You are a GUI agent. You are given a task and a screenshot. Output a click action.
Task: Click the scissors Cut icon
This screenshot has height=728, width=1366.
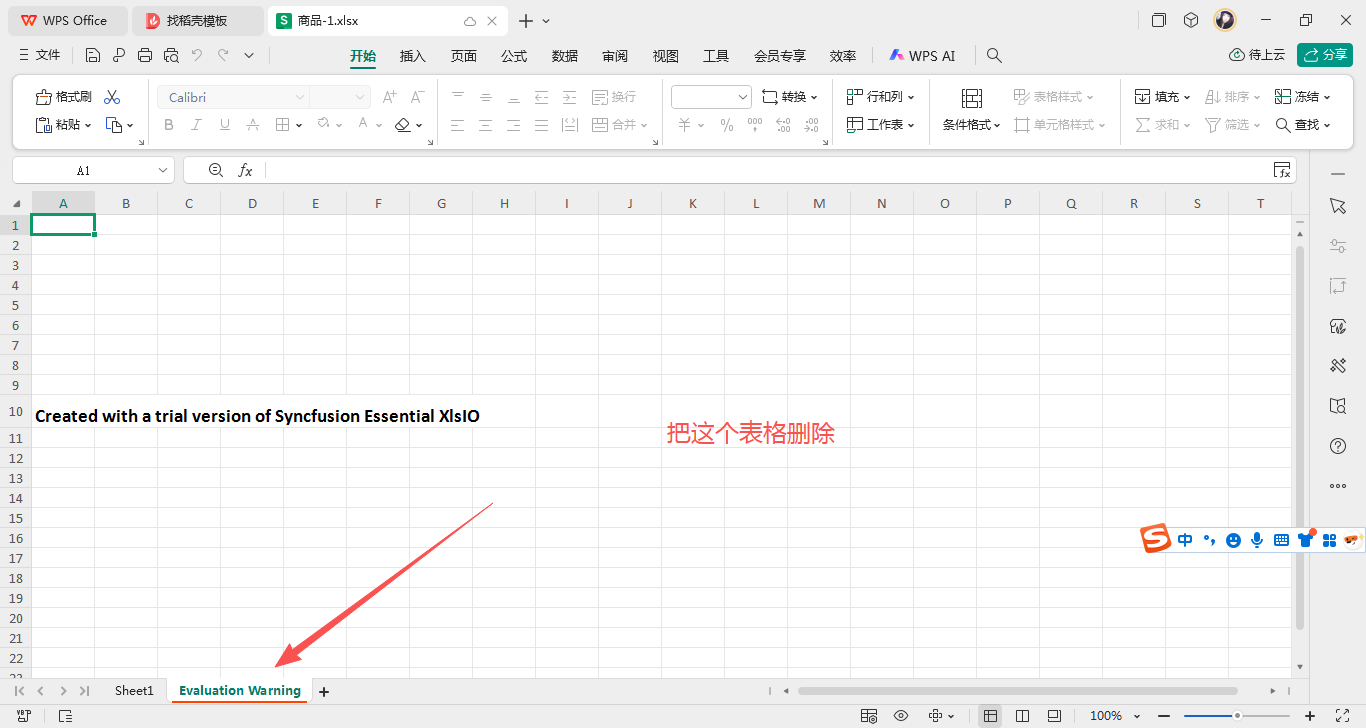[112, 97]
